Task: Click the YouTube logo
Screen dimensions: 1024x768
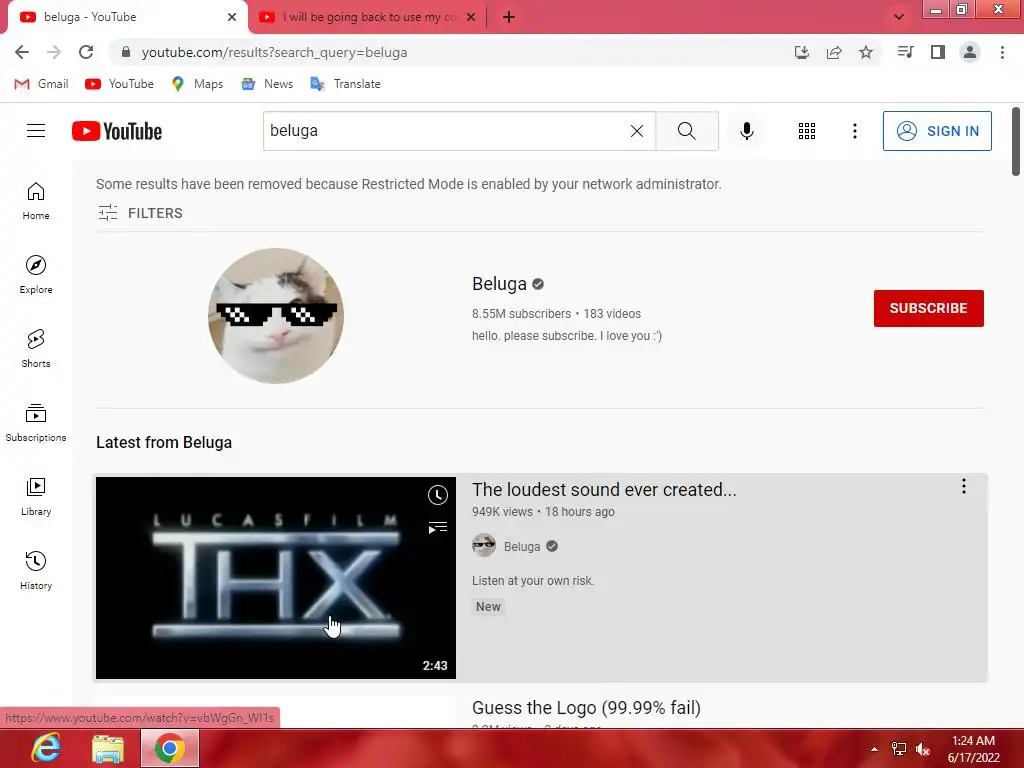Action: click(x=117, y=131)
